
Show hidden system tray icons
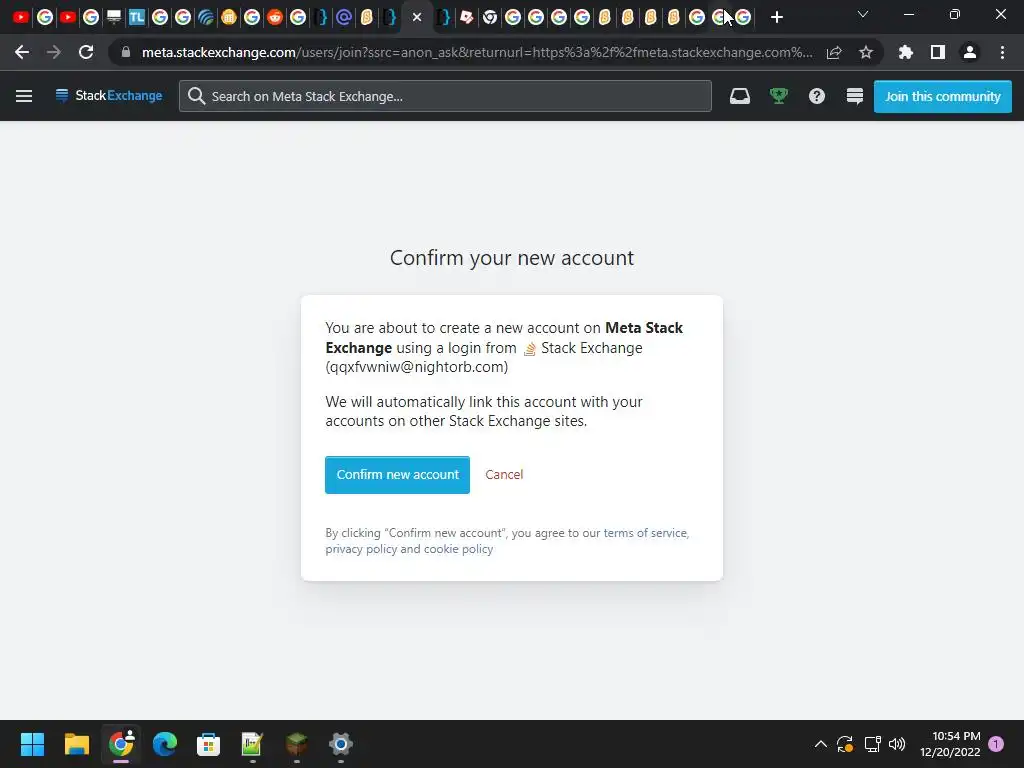click(821, 744)
